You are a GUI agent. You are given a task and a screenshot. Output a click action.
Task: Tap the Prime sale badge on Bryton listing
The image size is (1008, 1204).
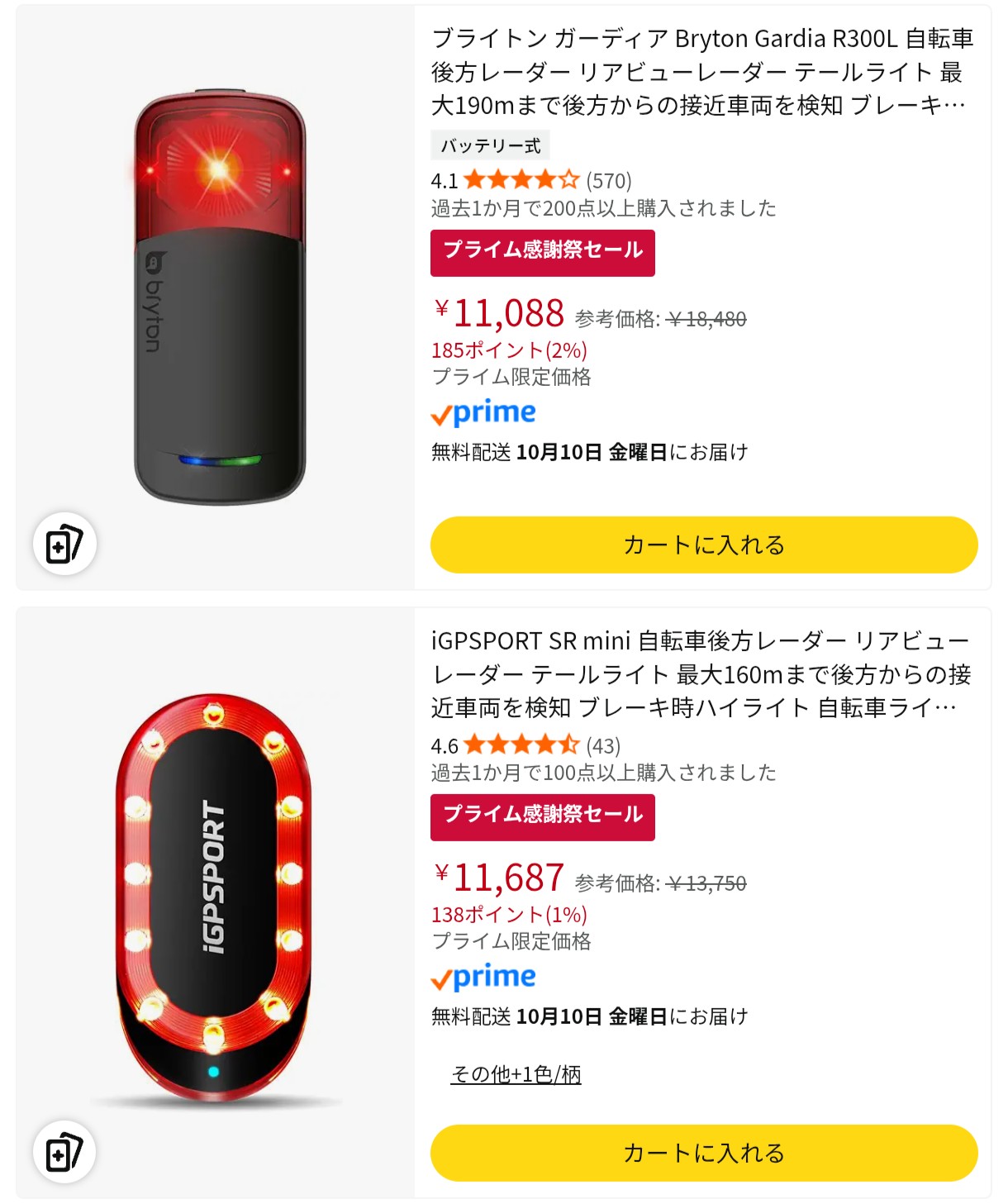[542, 252]
